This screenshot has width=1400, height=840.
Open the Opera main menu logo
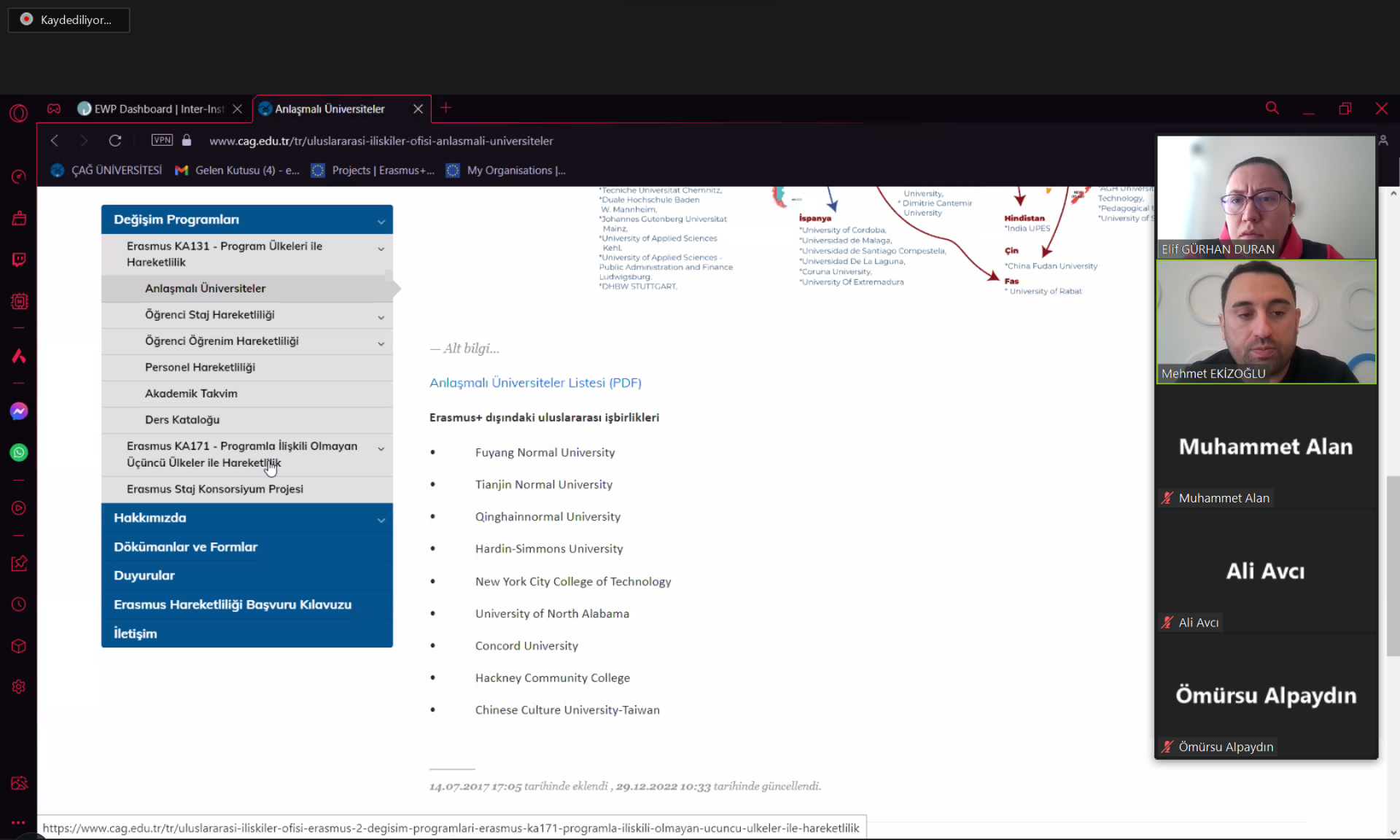(x=18, y=113)
